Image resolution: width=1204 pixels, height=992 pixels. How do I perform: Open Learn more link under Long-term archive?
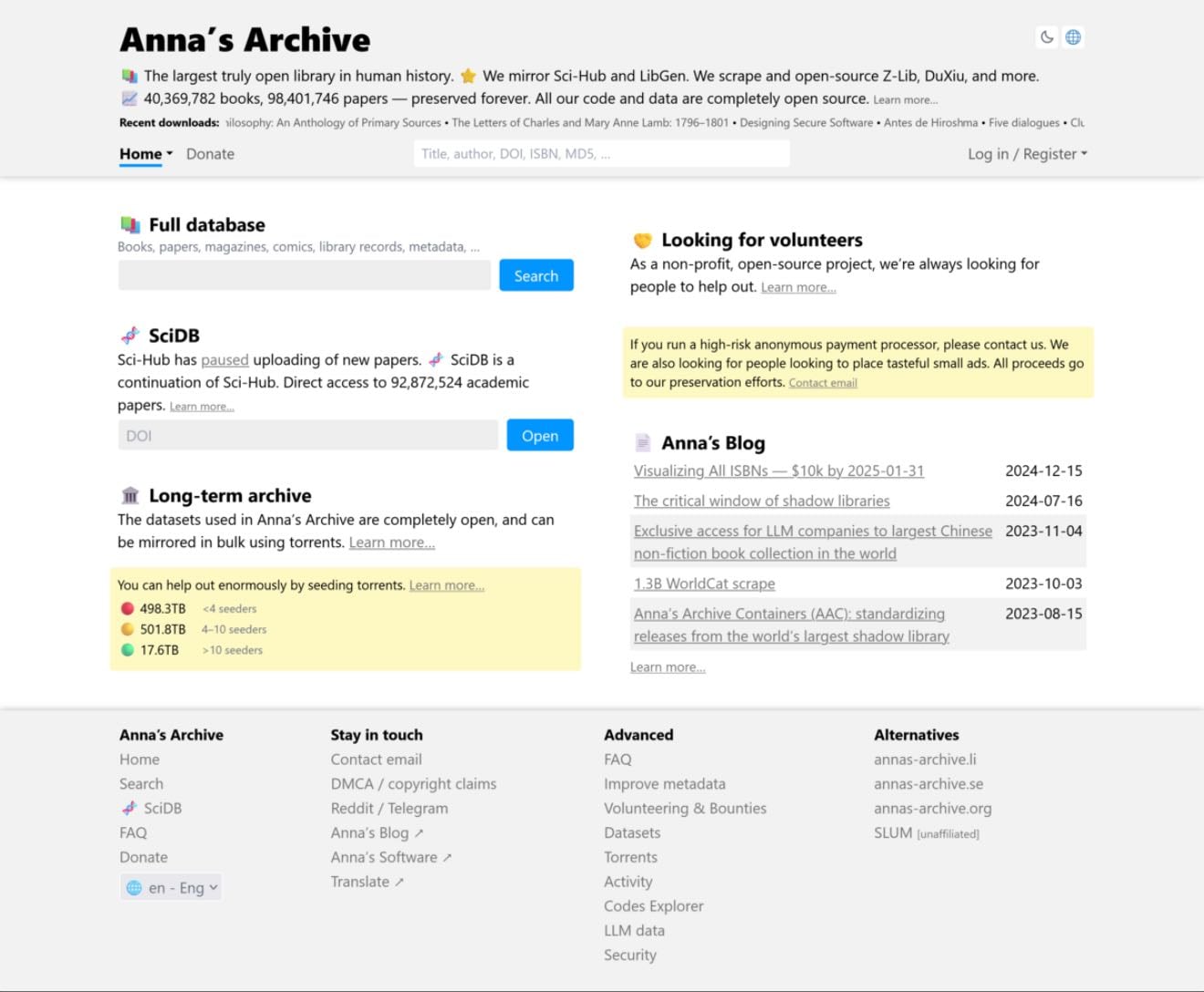click(x=392, y=542)
